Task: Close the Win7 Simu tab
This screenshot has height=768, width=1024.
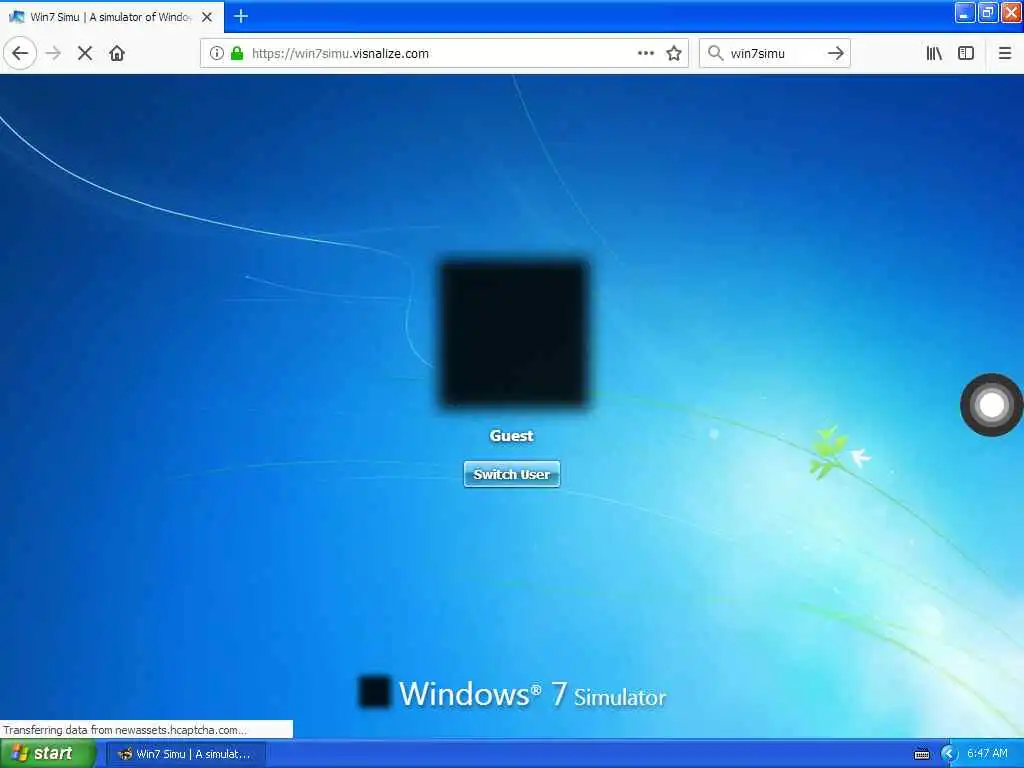Action: click(x=207, y=17)
